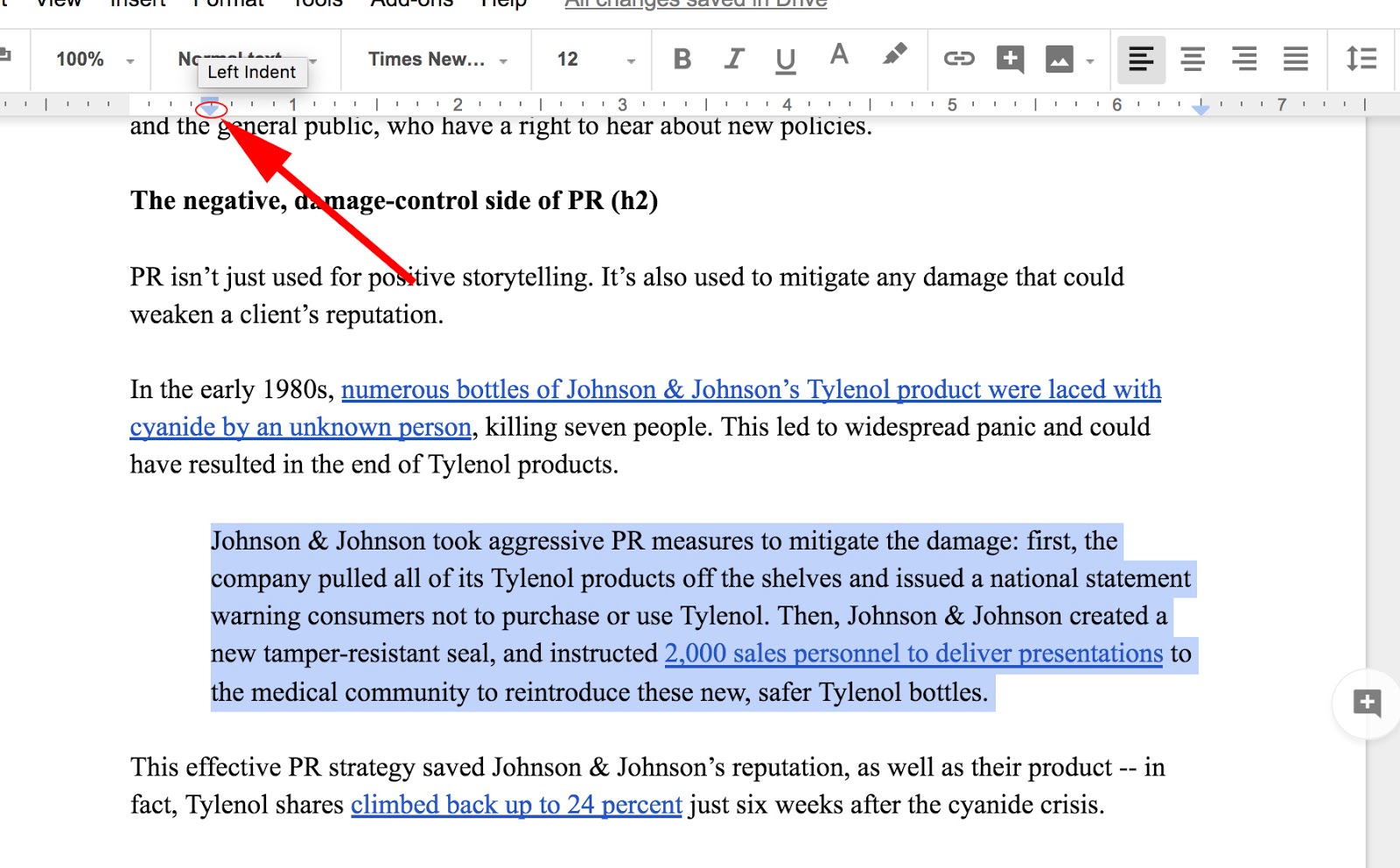Click the All changes saved in Drive link
The width and height of the screenshot is (1400, 868).
(x=696, y=4)
